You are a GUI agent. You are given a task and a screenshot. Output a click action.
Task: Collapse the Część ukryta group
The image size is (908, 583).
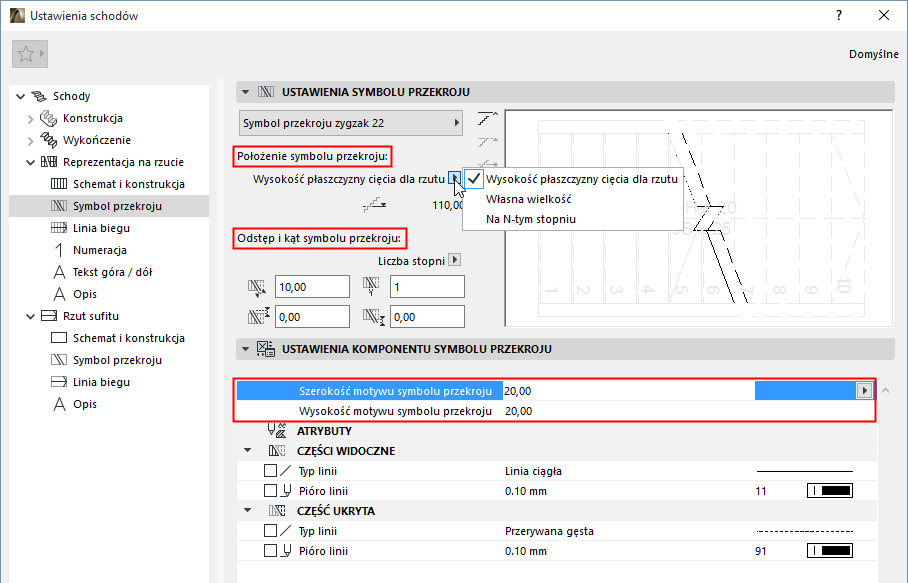click(x=248, y=511)
